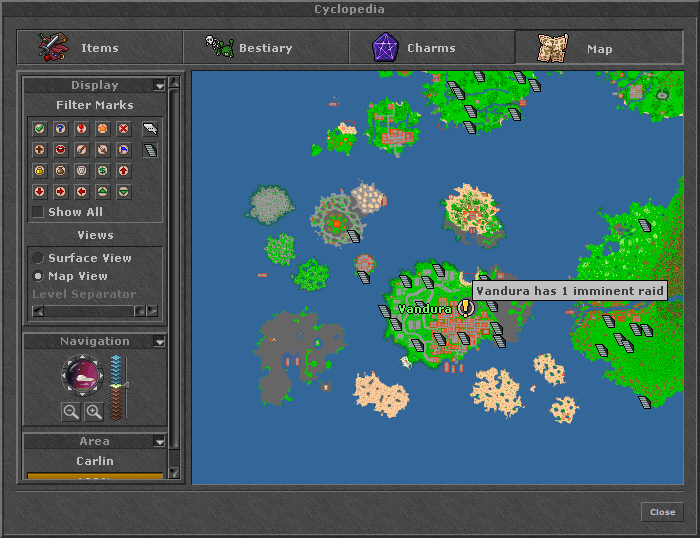Viewport: 700px width, 538px height.
Task: Collapse the Area panel
Action: 159,442
